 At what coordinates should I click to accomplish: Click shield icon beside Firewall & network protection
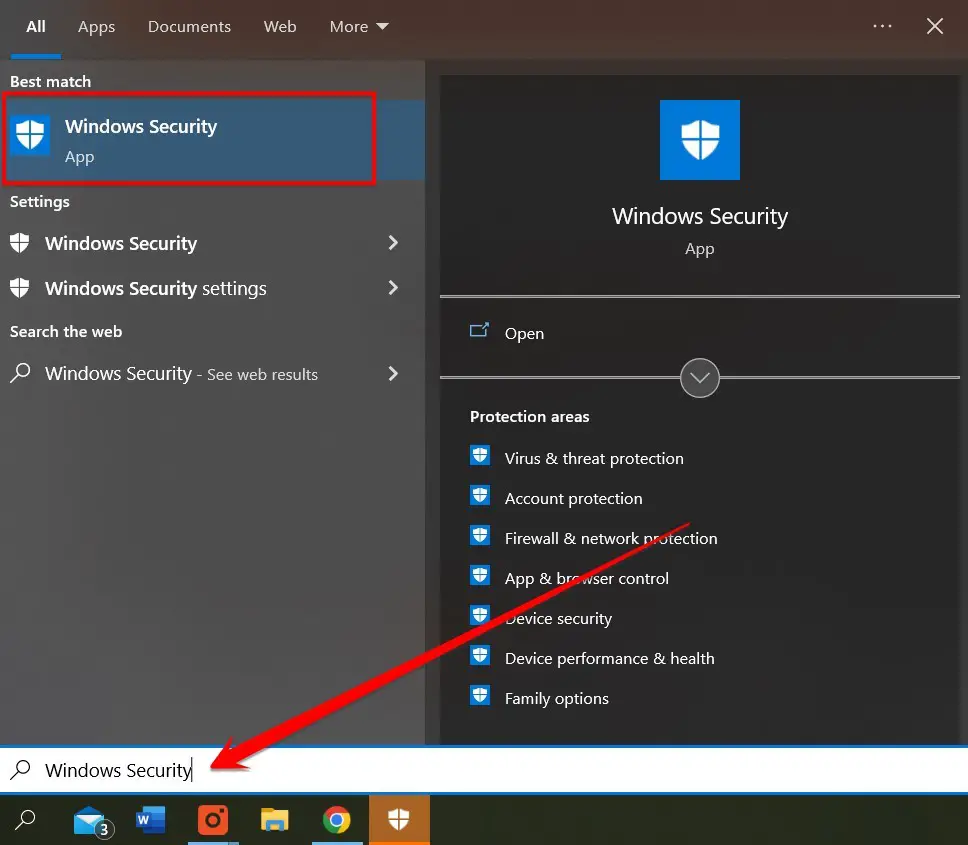pos(480,536)
